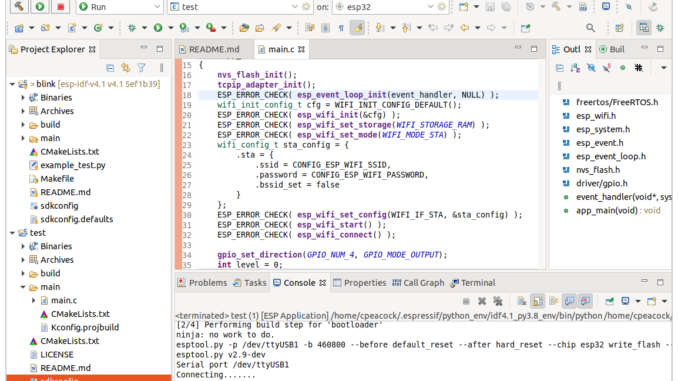Edit launch target gear next to esp32
The height and width of the screenshot is (381, 678).
coord(441,6)
